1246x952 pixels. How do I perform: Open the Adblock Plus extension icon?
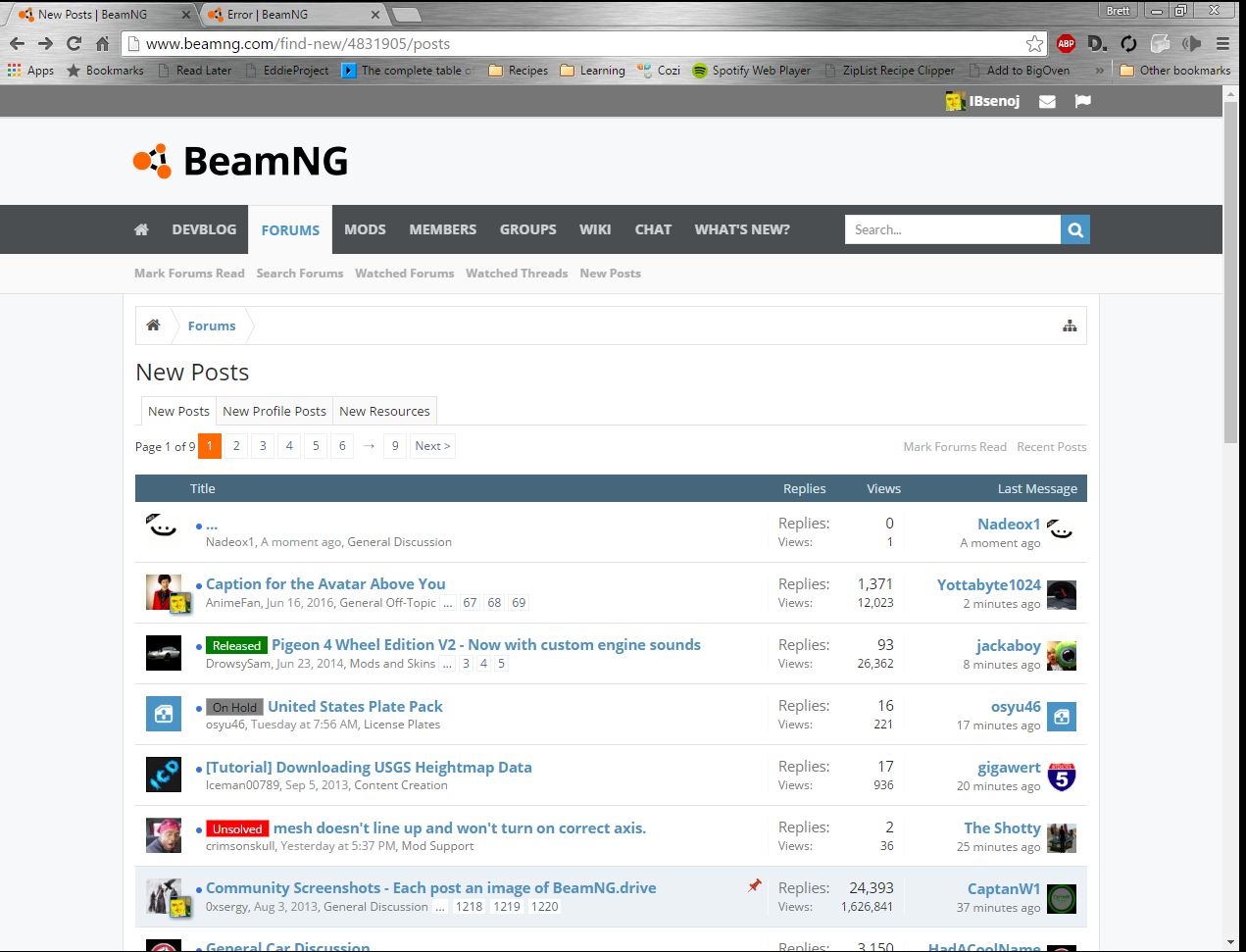click(1066, 43)
